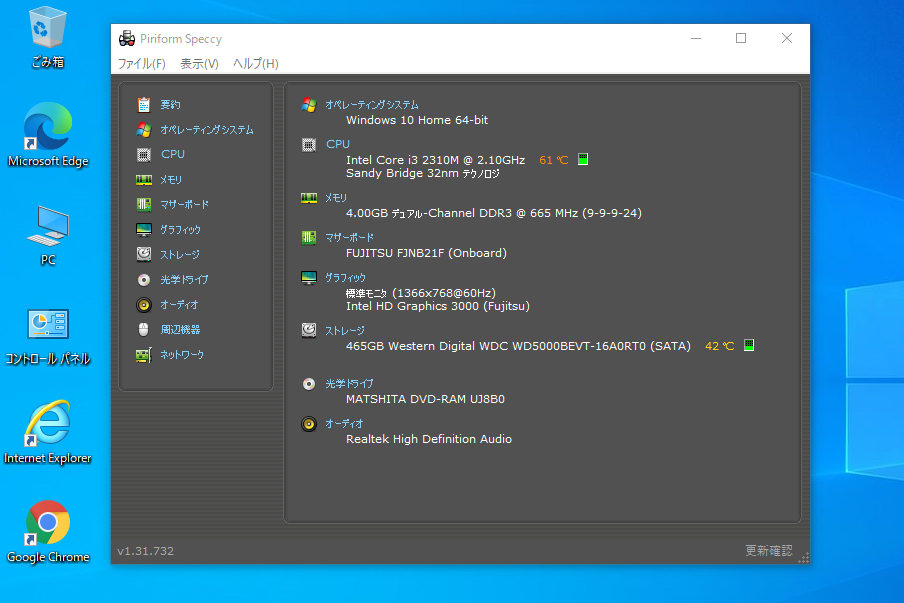
Task: Click the グラフィック heading link in summary
Action: pos(345,277)
